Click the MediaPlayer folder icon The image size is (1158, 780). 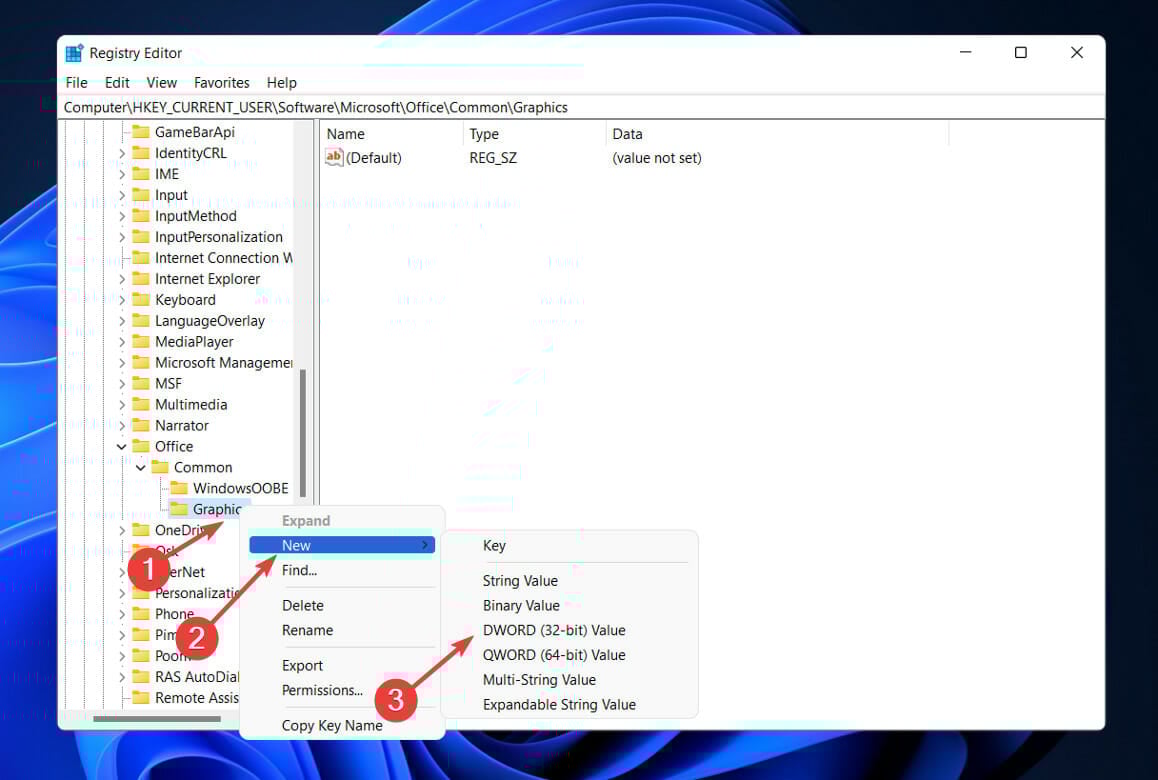(x=140, y=342)
